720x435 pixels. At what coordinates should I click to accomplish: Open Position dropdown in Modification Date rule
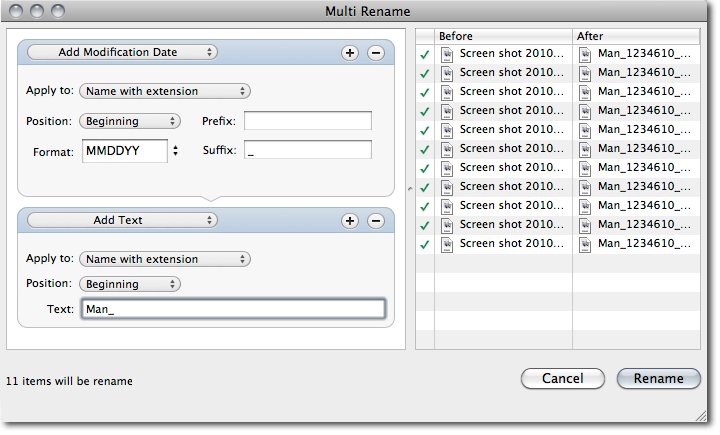[x=130, y=121]
